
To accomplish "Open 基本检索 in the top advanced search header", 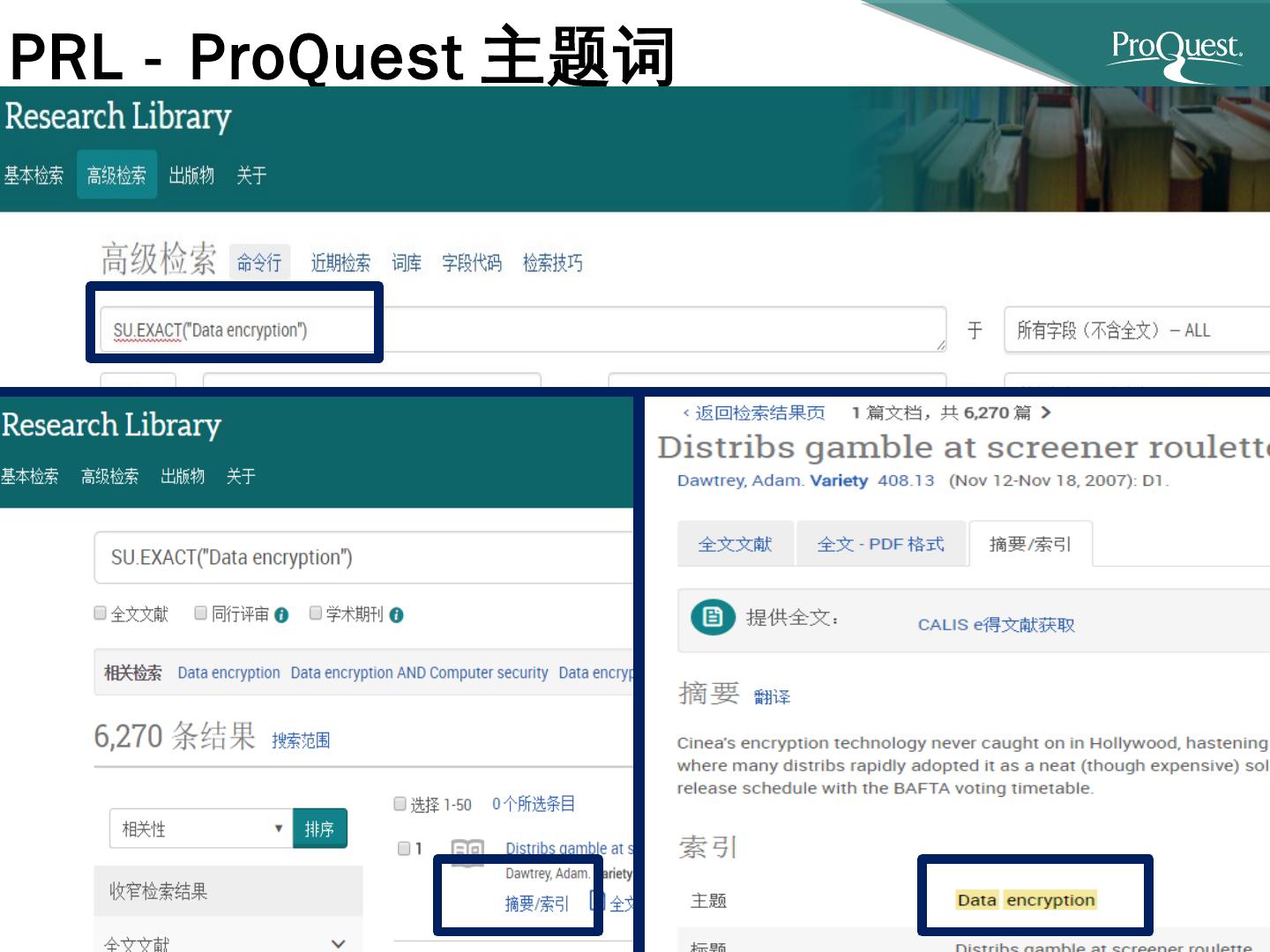I will tap(34, 175).
